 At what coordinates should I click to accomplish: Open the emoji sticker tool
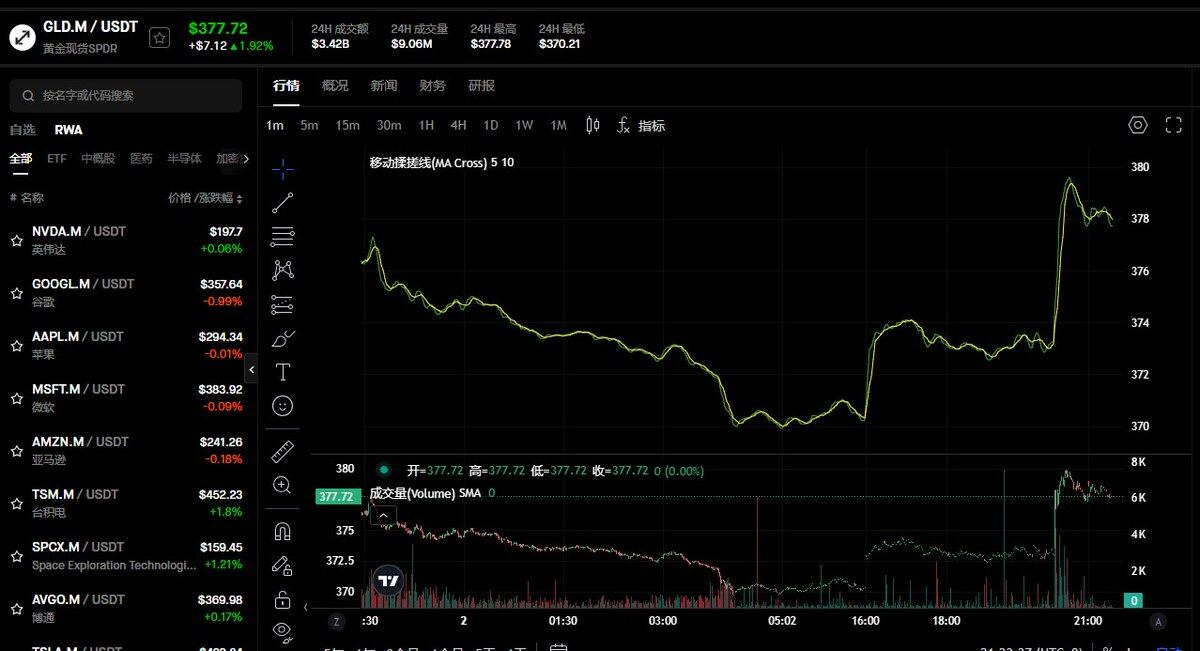[283, 406]
